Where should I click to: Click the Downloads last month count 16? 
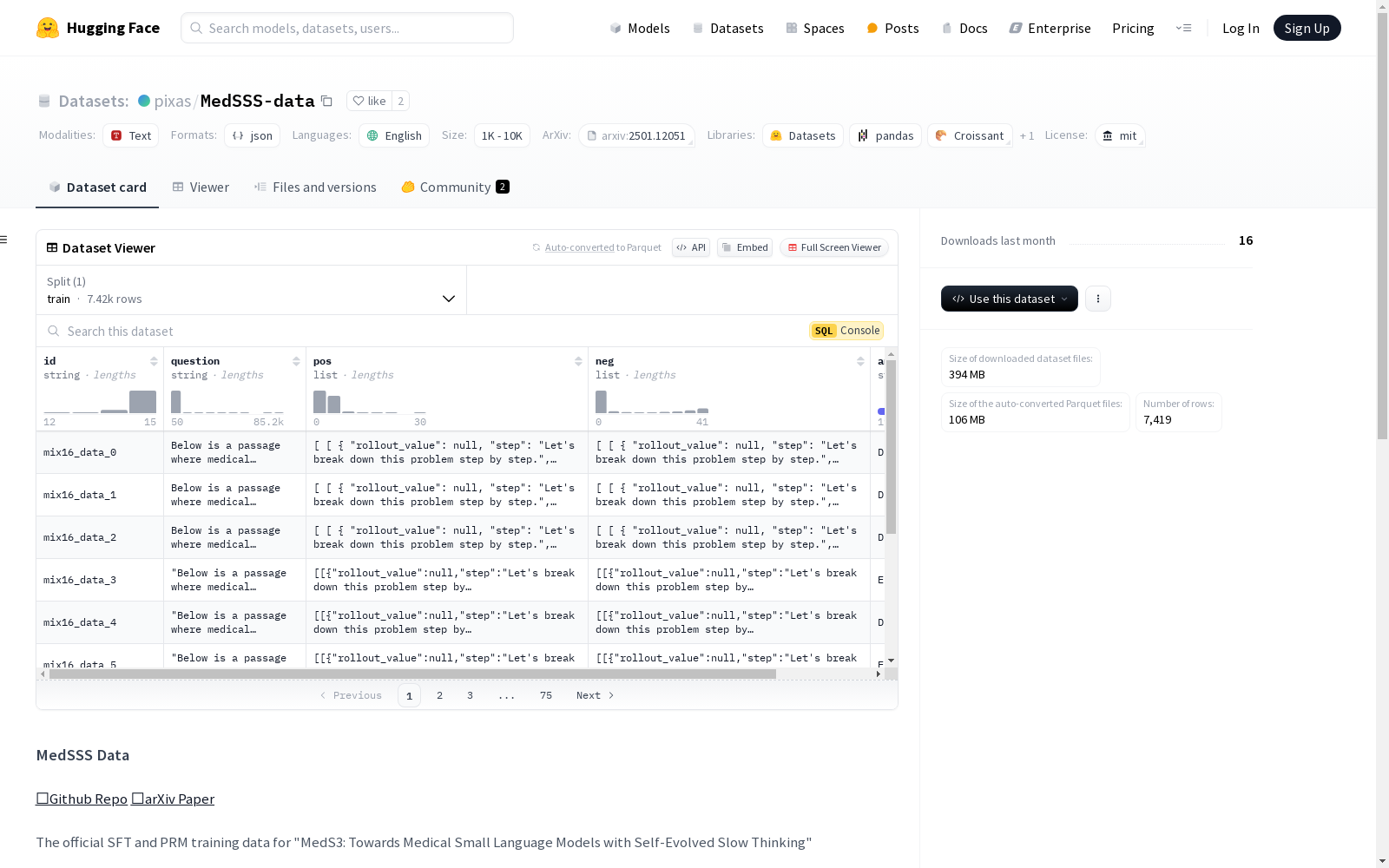(x=1246, y=240)
